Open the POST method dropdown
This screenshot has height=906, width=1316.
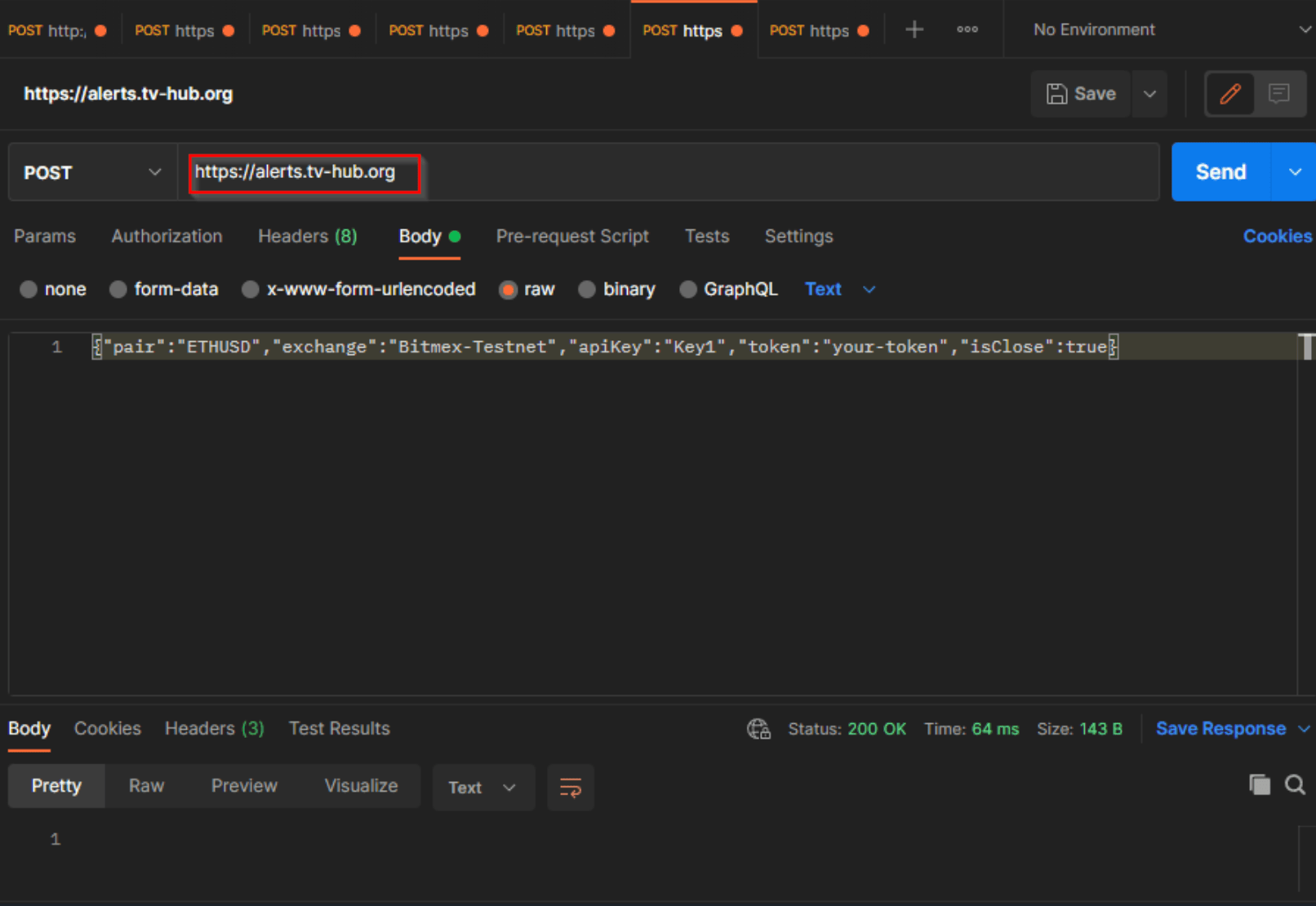click(x=93, y=172)
